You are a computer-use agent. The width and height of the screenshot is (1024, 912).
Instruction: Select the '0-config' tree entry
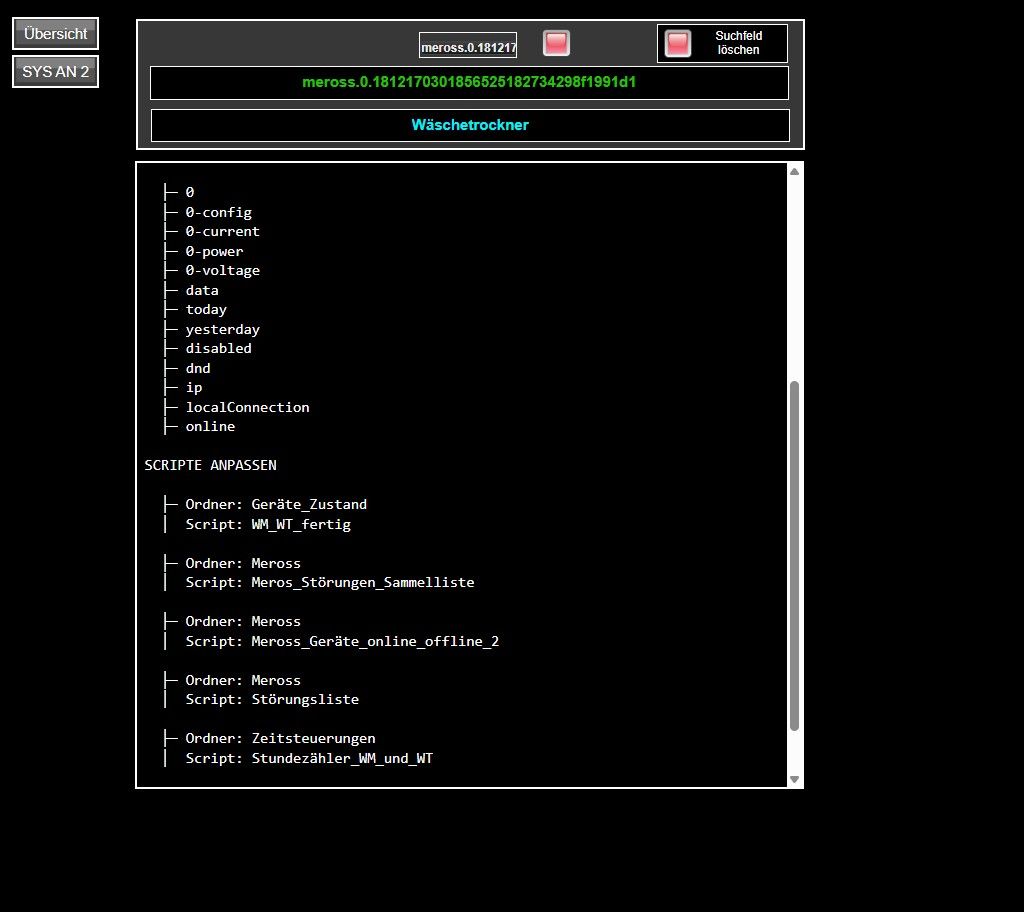point(218,212)
